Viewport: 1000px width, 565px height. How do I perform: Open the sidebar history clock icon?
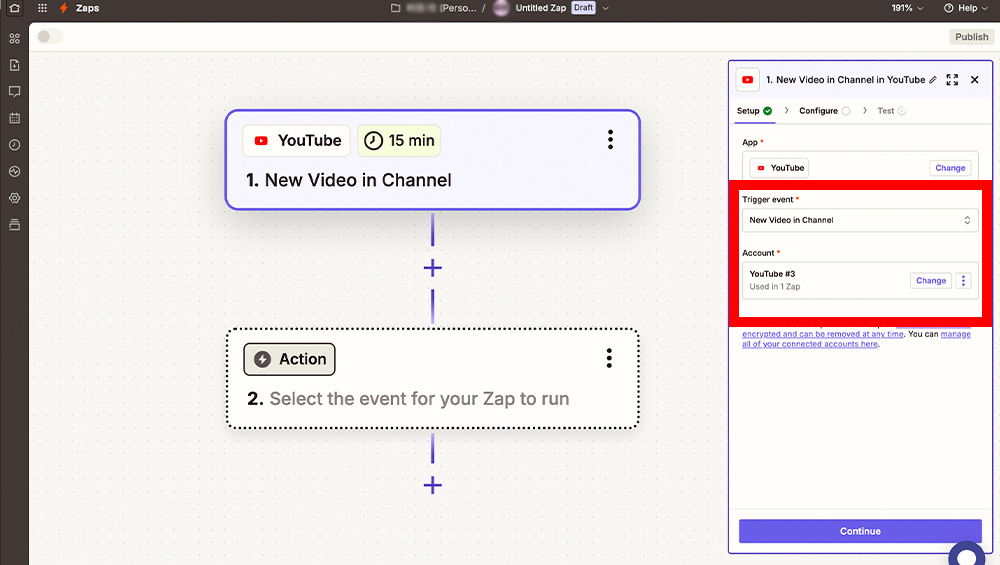15,145
